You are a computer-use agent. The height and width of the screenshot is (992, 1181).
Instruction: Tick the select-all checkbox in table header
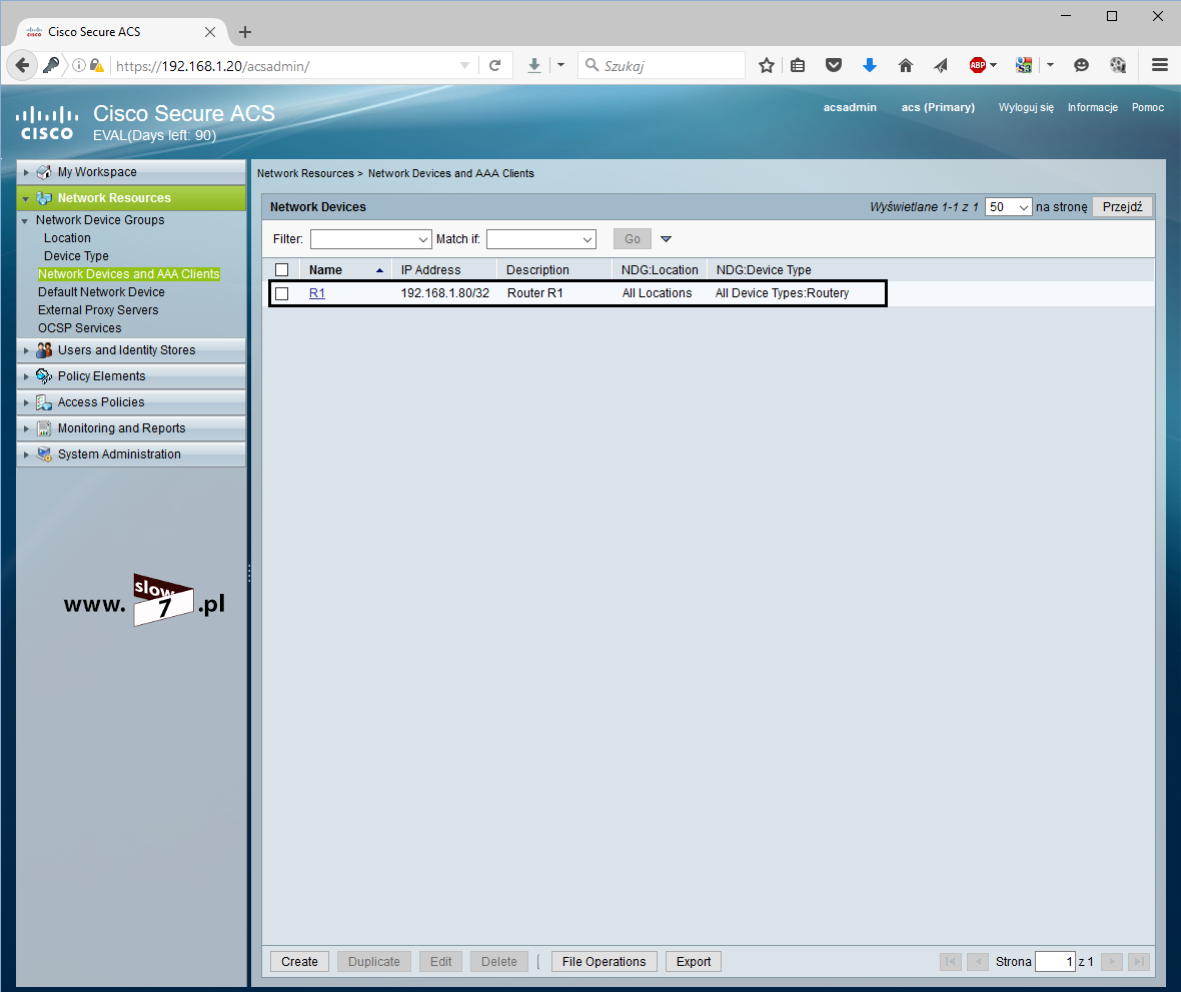pos(282,270)
